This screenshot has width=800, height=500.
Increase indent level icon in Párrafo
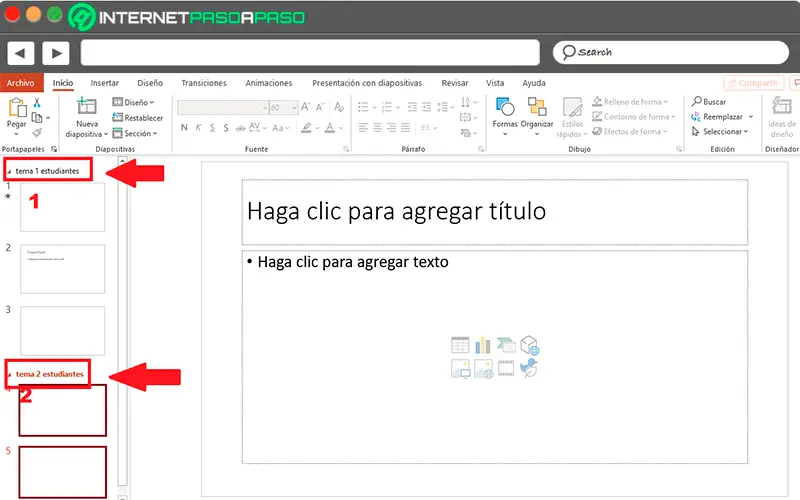coord(427,107)
